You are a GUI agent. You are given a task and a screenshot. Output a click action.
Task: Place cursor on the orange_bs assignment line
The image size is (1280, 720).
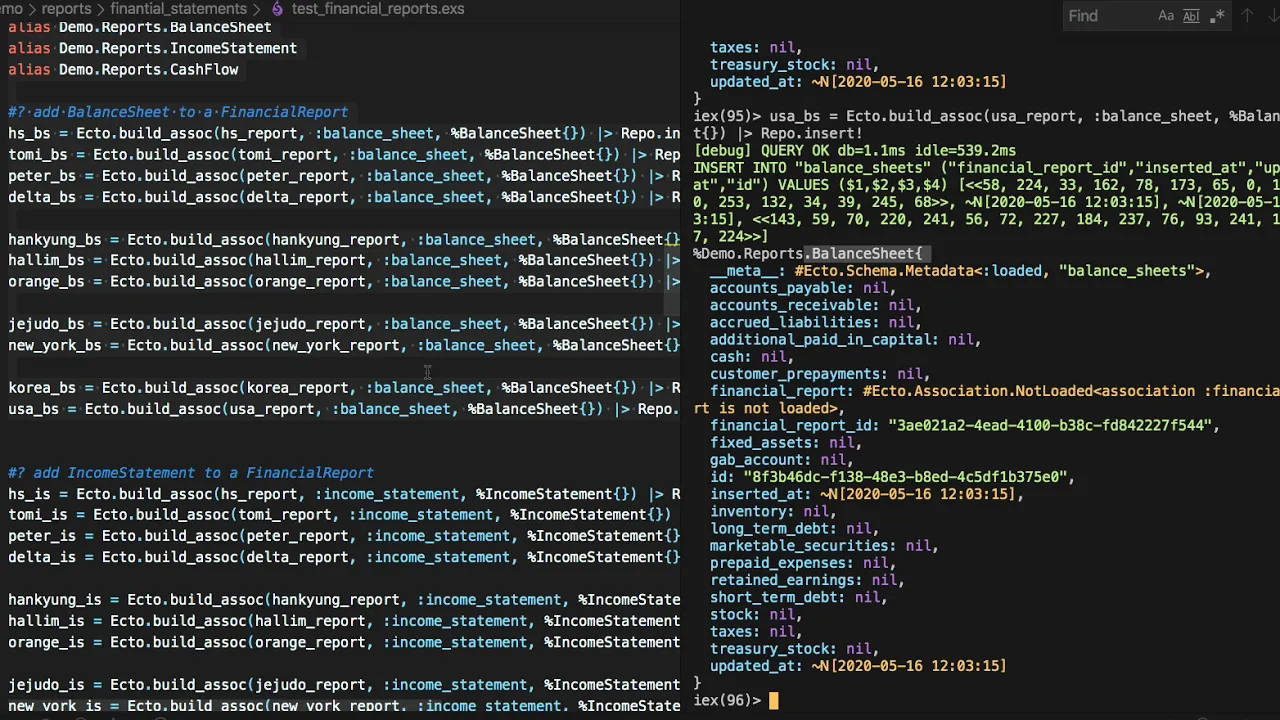[x=344, y=282]
